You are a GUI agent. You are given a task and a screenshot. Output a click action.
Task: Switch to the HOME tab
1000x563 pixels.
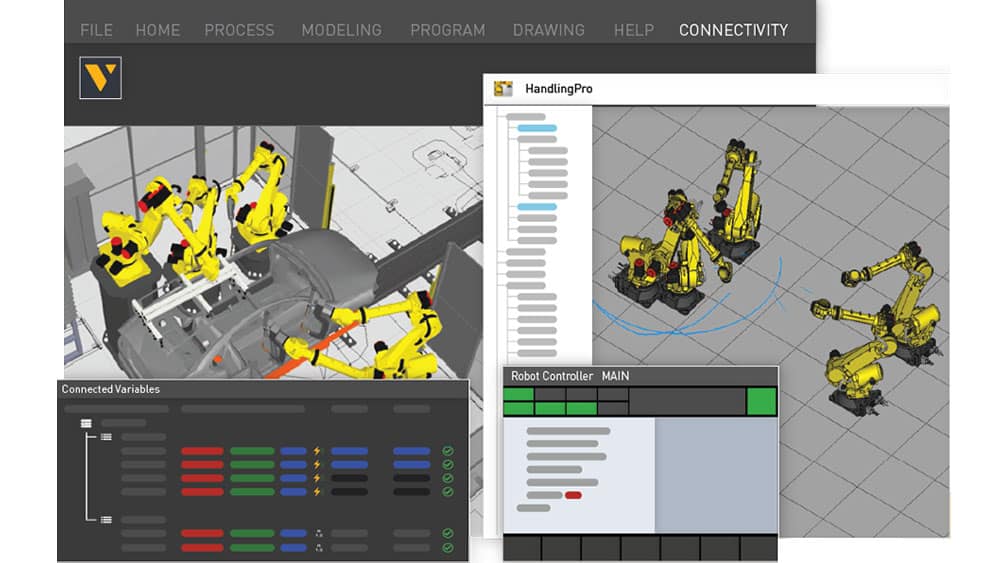click(x=158, y=30)
